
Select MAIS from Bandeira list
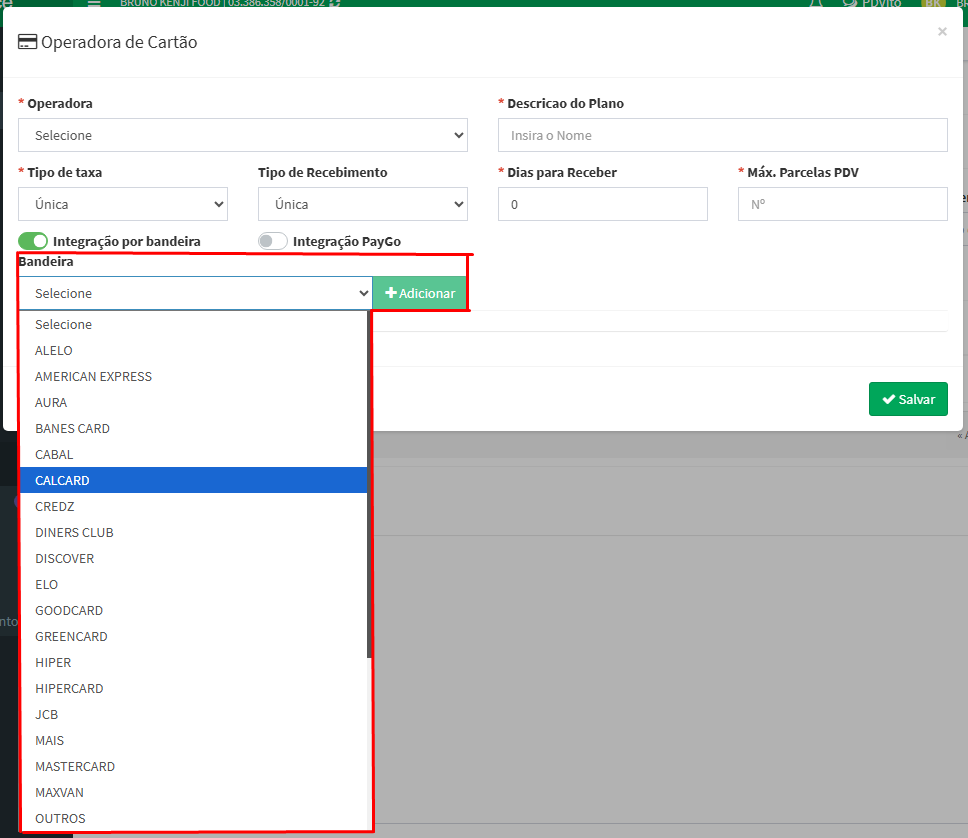(x=193, y=740)
